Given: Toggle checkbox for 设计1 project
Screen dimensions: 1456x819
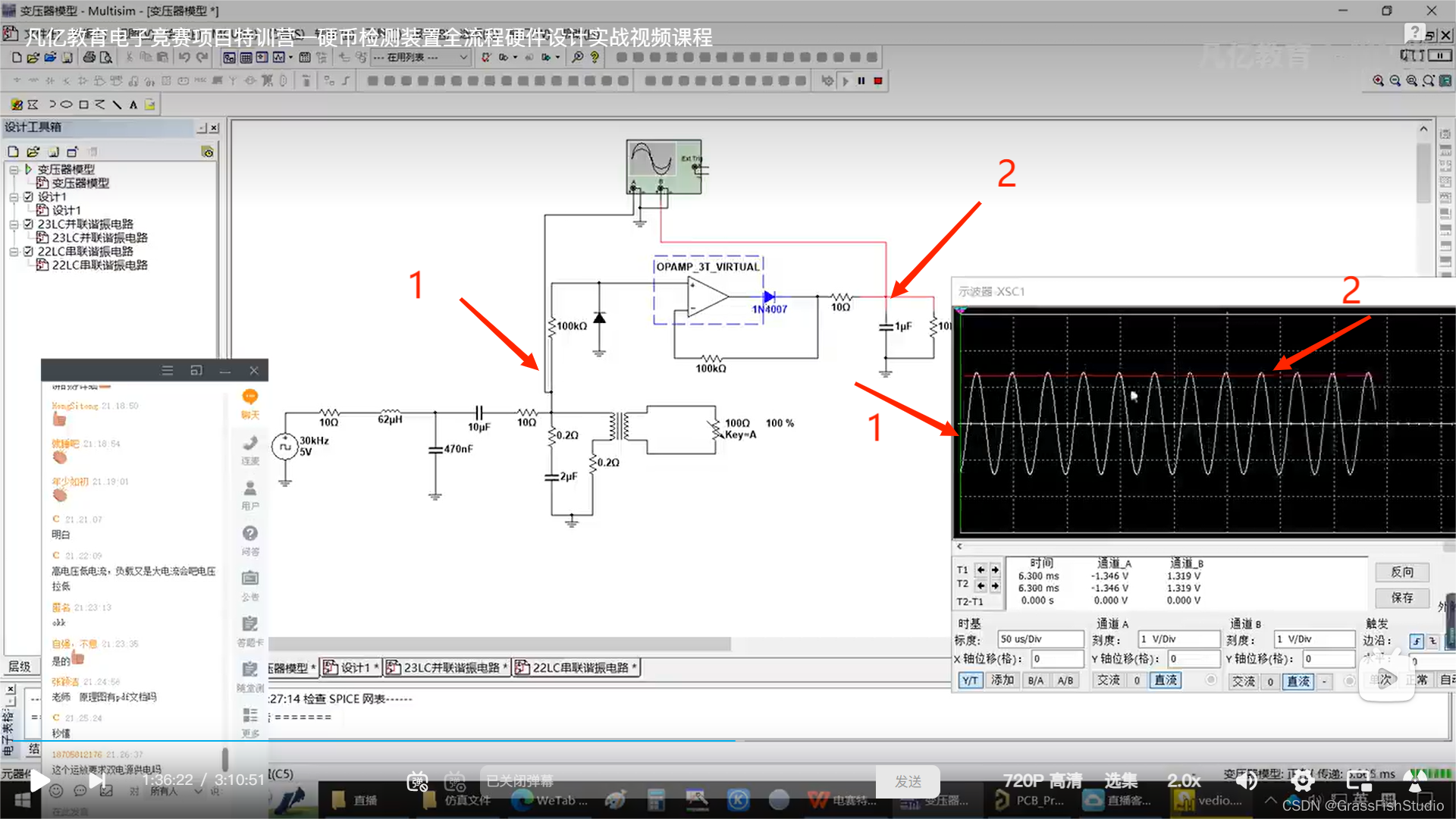Looking at the screenshot, I should (28, 197).
